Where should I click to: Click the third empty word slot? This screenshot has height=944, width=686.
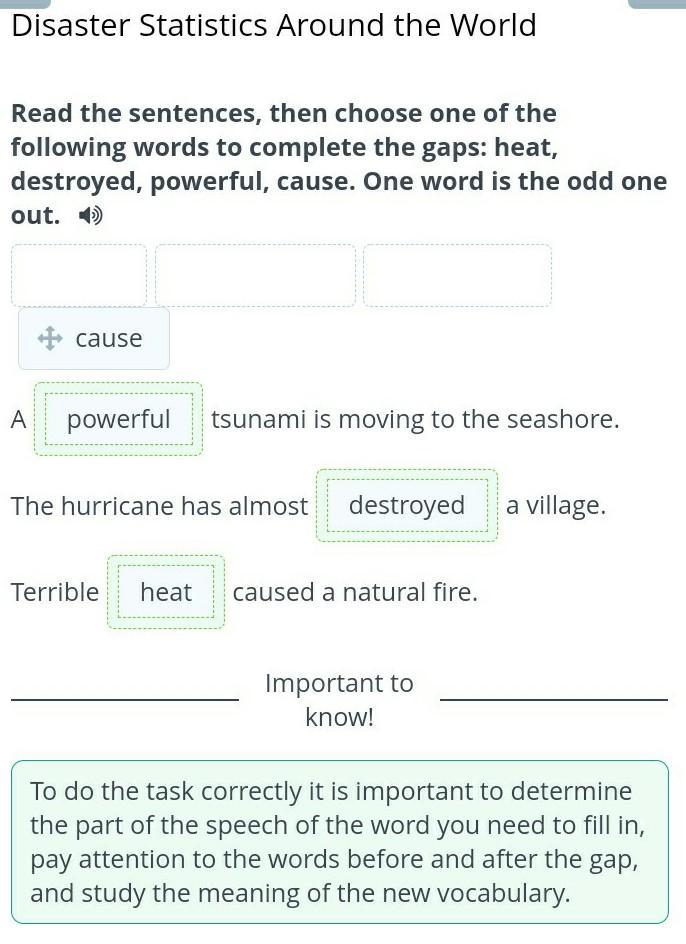[457, 275]
